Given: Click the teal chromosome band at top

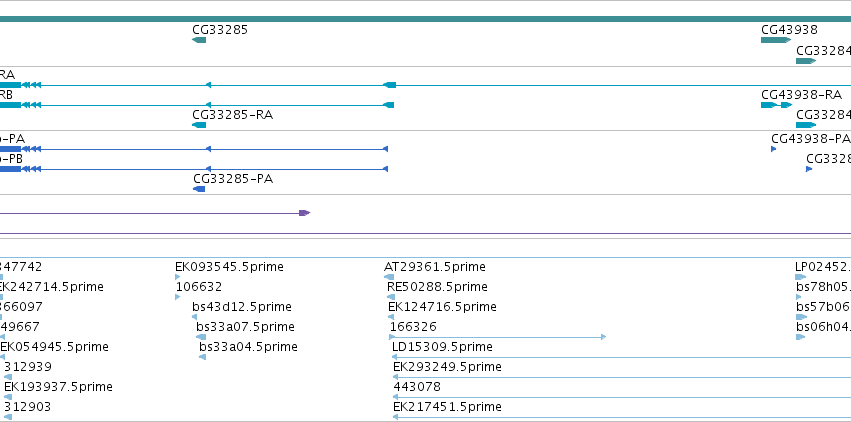Looking at the screenshot, I should click(426, 19).
